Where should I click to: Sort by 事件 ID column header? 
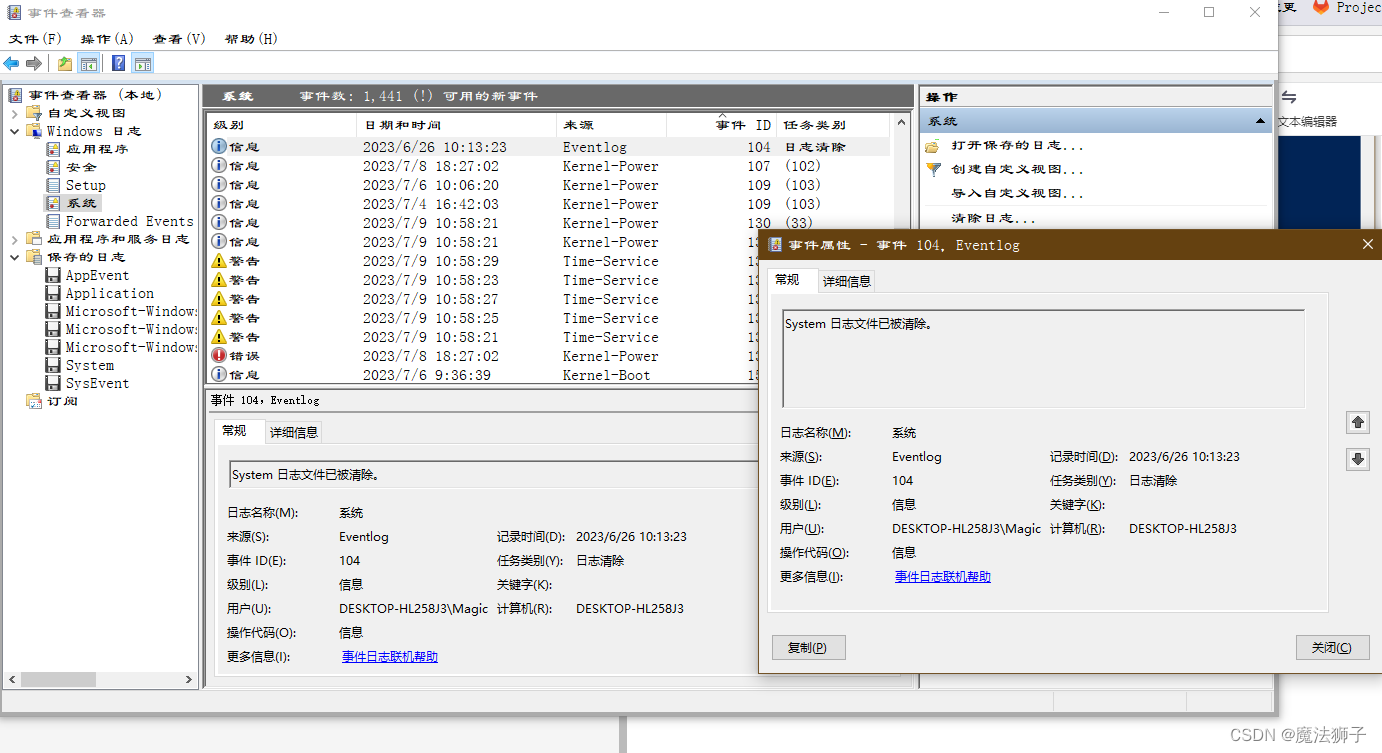(x=722, y=125)
